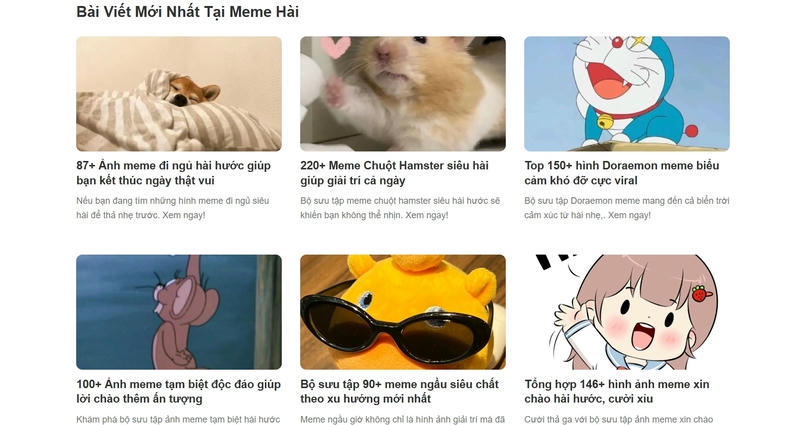Open the chibi girl waving hello thumbnail
This screenshot has height=425, width=800.
pos(627,312)
